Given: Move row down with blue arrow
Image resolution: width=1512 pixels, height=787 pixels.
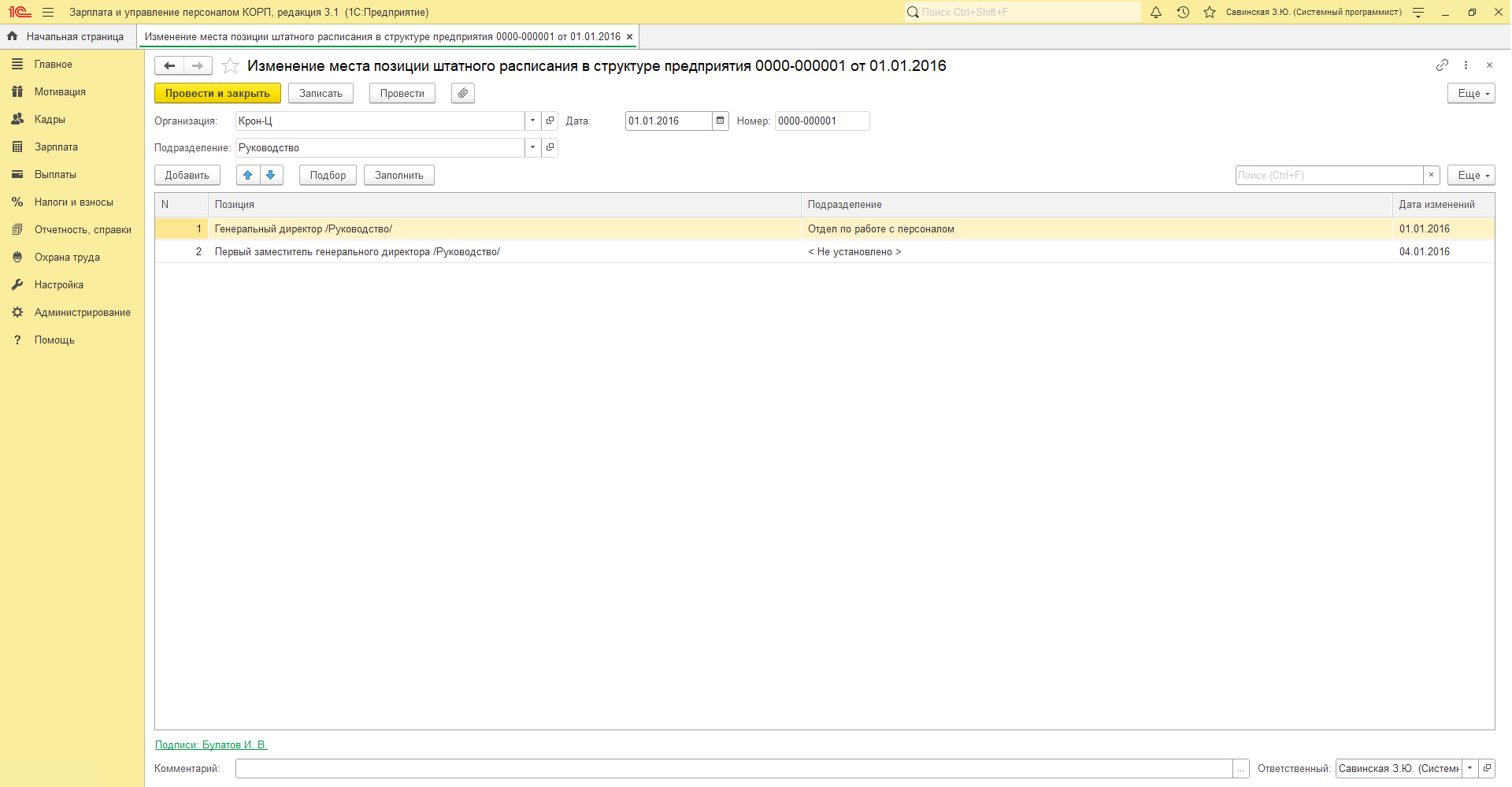Looking at the screenshot, I should [x=271, y=175].
